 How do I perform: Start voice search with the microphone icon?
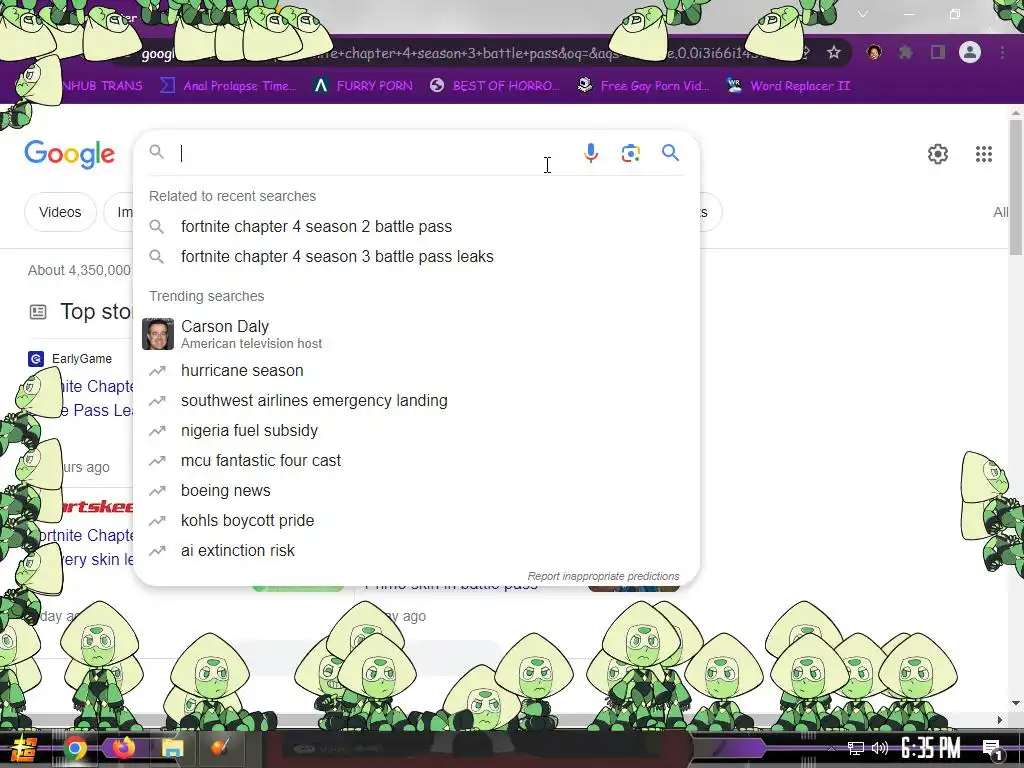[x=590, y=153]
